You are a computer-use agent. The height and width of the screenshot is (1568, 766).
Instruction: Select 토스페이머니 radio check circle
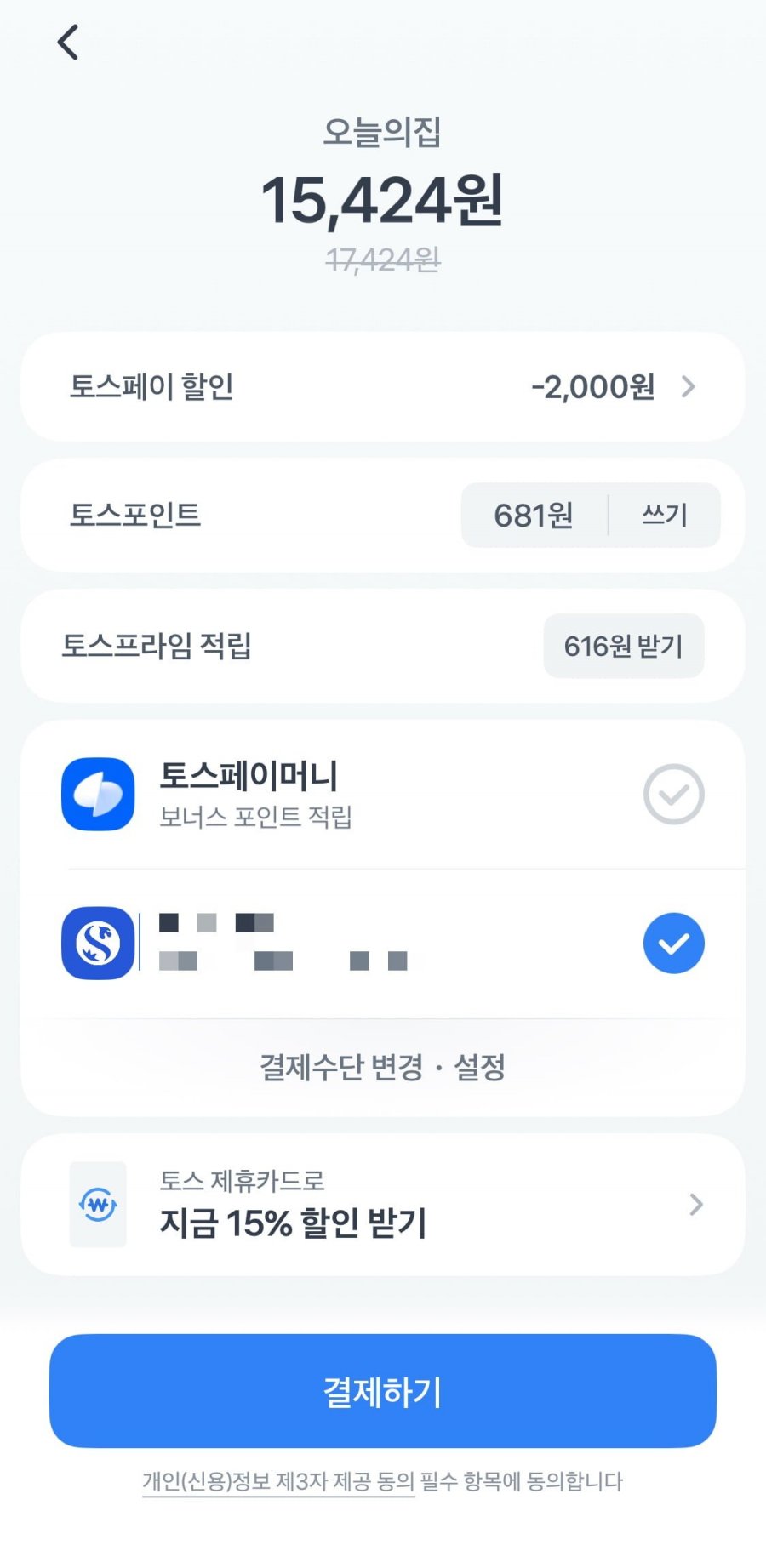[x=673, y=794]
